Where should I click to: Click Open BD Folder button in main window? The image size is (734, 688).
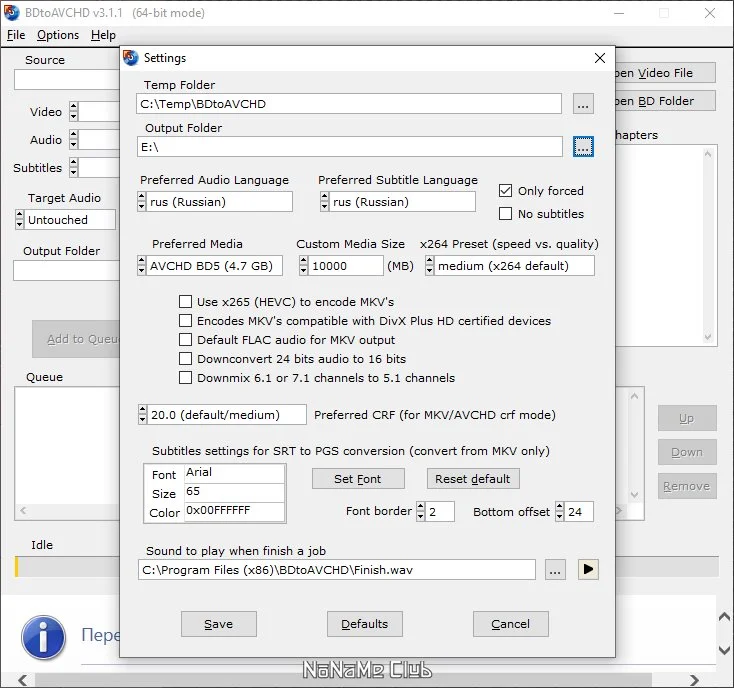click(x=665, y=101)
